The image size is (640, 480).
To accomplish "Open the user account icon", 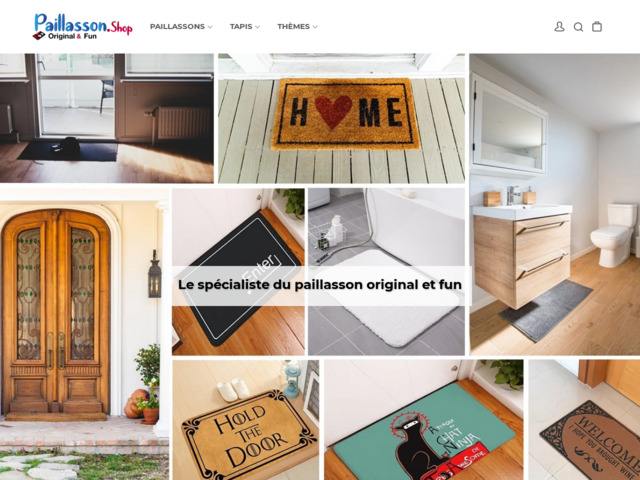I will pyautogui.click(x=559, y=27).
